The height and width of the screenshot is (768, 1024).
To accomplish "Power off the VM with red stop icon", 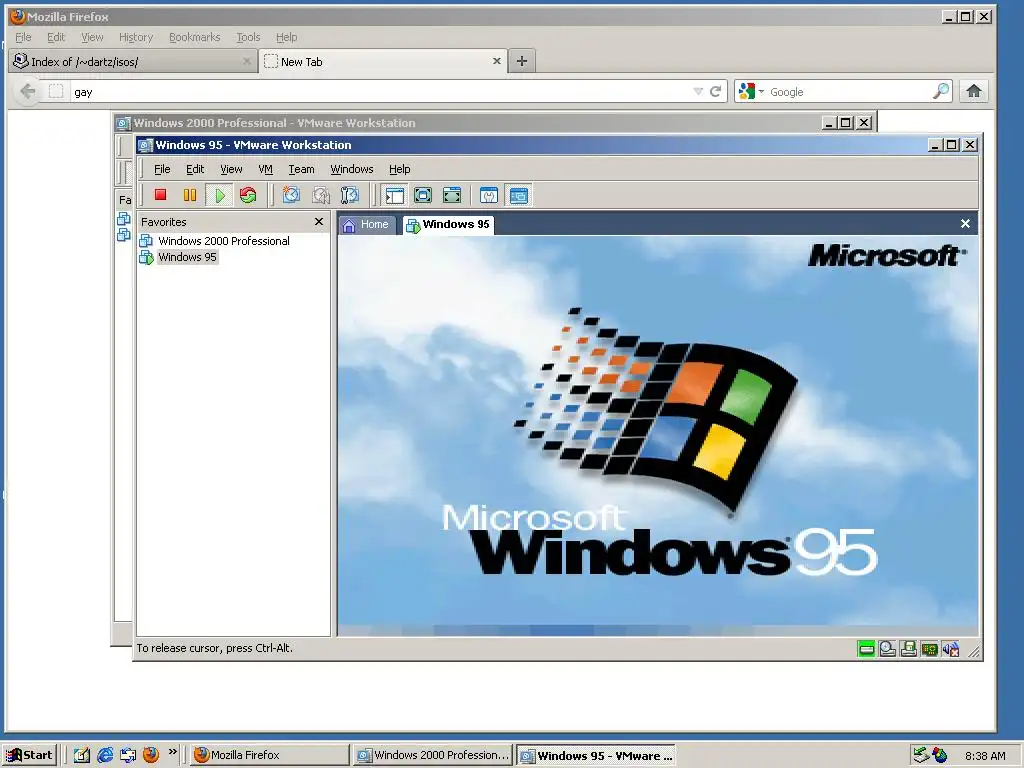I will [160, 195].
